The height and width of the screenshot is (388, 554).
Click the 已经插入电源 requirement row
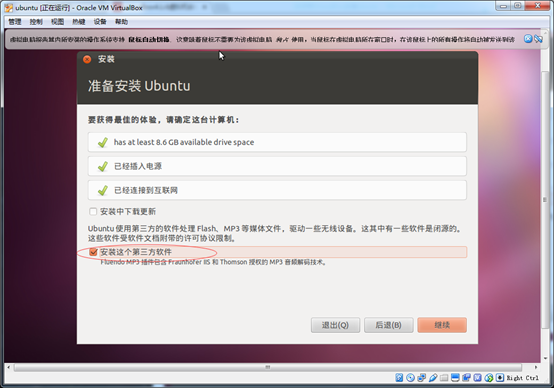click(277, 166)
